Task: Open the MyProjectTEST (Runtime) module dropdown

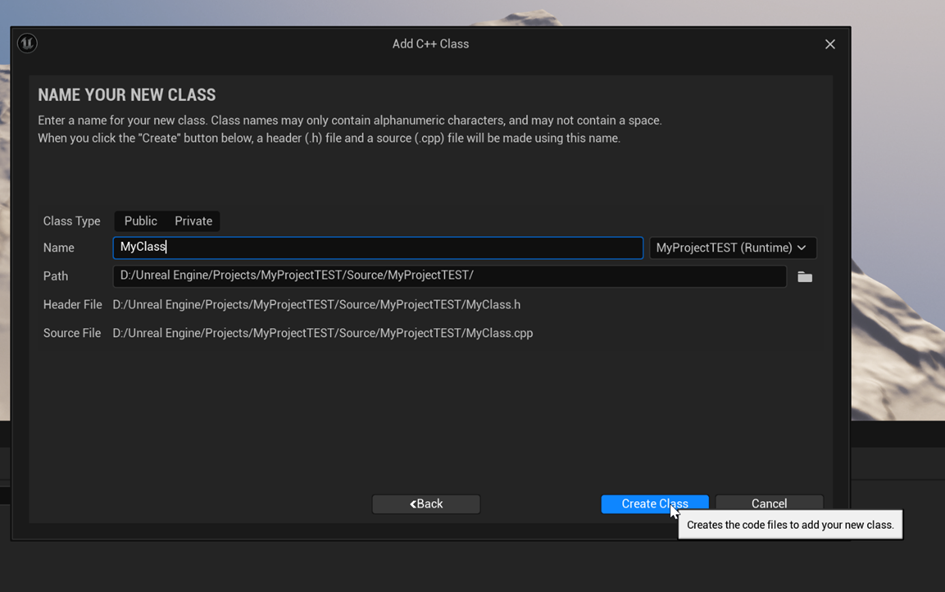Action: [732, 248]
